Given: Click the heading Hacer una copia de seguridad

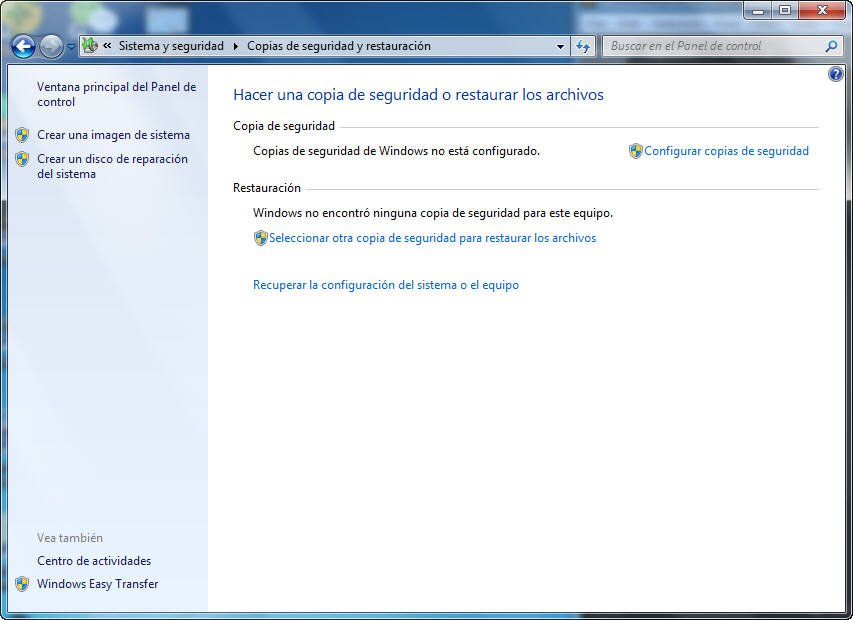Looking at the screenshot, I should [418, 95].
